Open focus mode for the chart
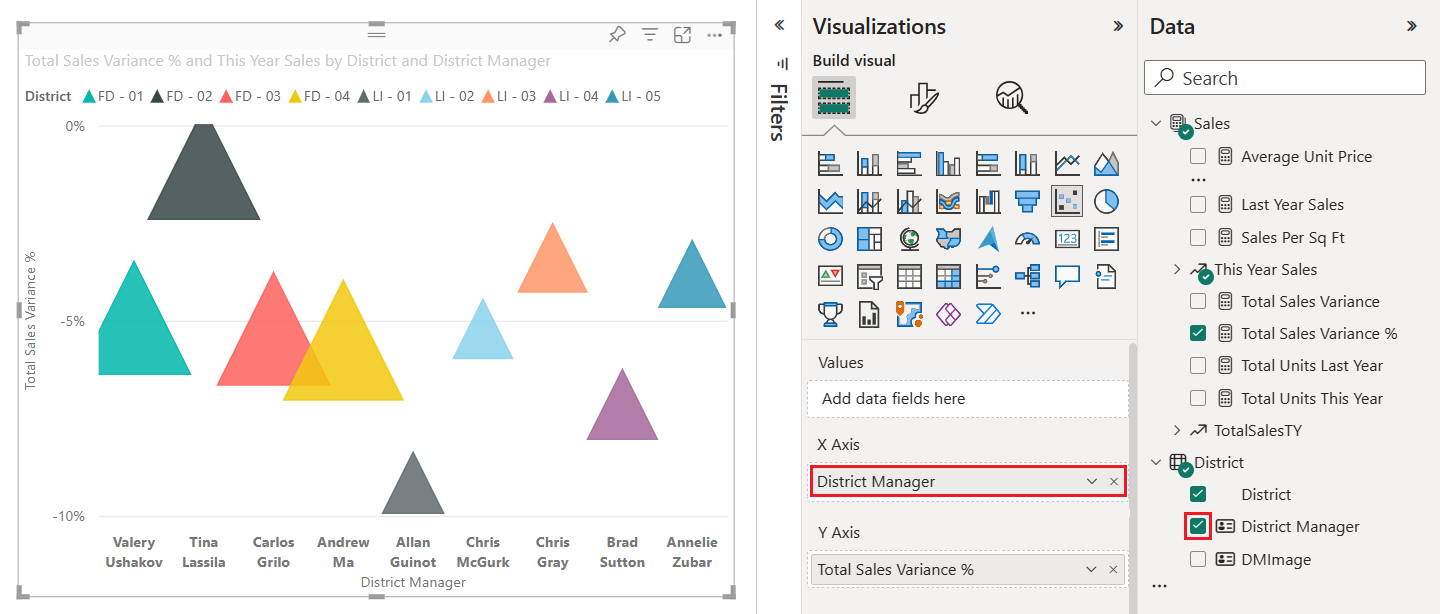The width and height of the screenshot is (1440, 614). [683, 34]
